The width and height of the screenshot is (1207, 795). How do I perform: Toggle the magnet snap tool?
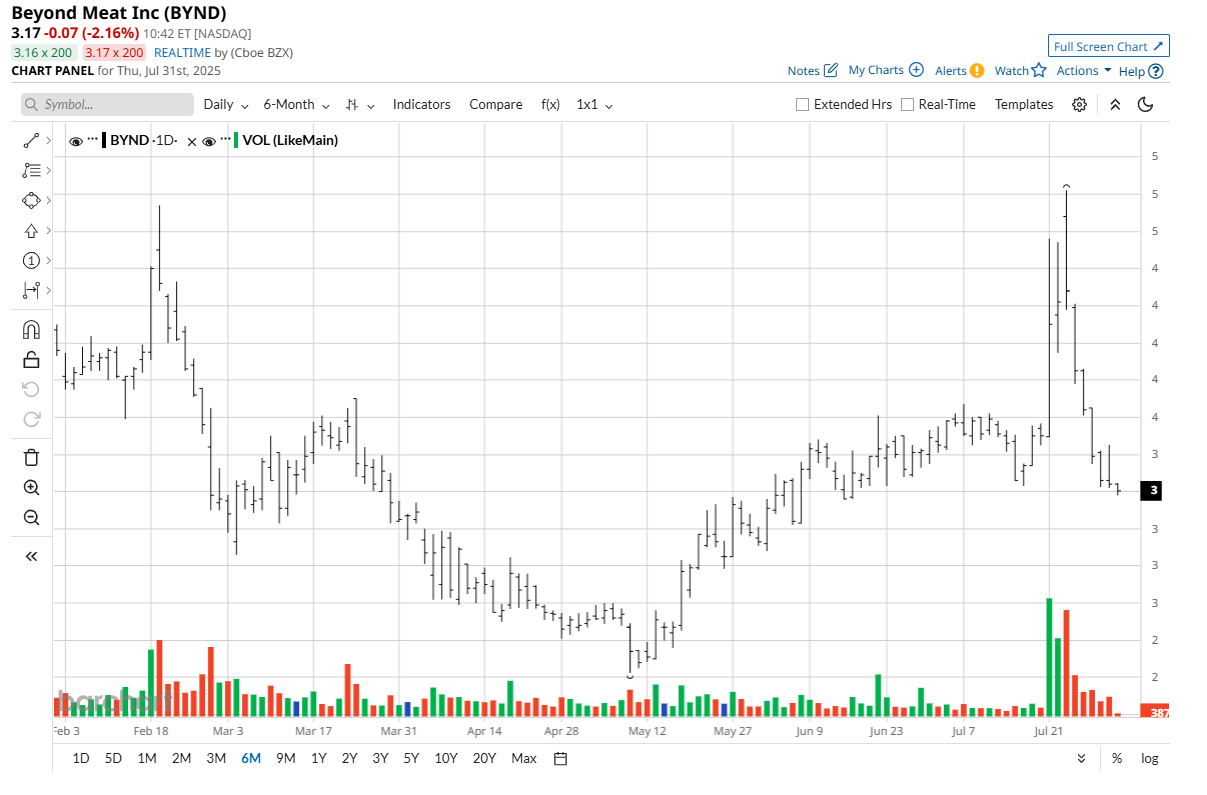(x=30, y=329)
